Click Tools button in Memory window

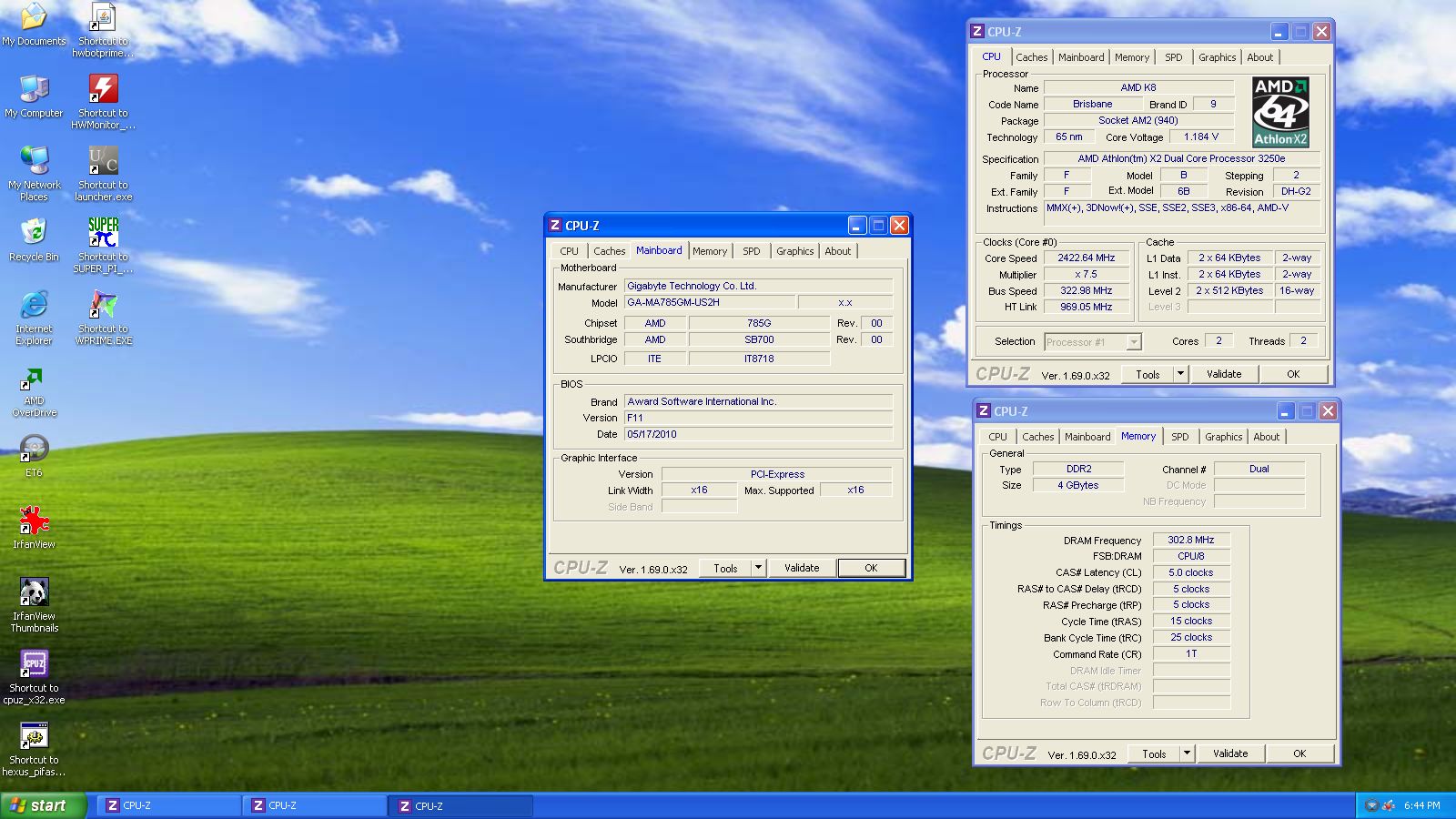[1154, 753]
